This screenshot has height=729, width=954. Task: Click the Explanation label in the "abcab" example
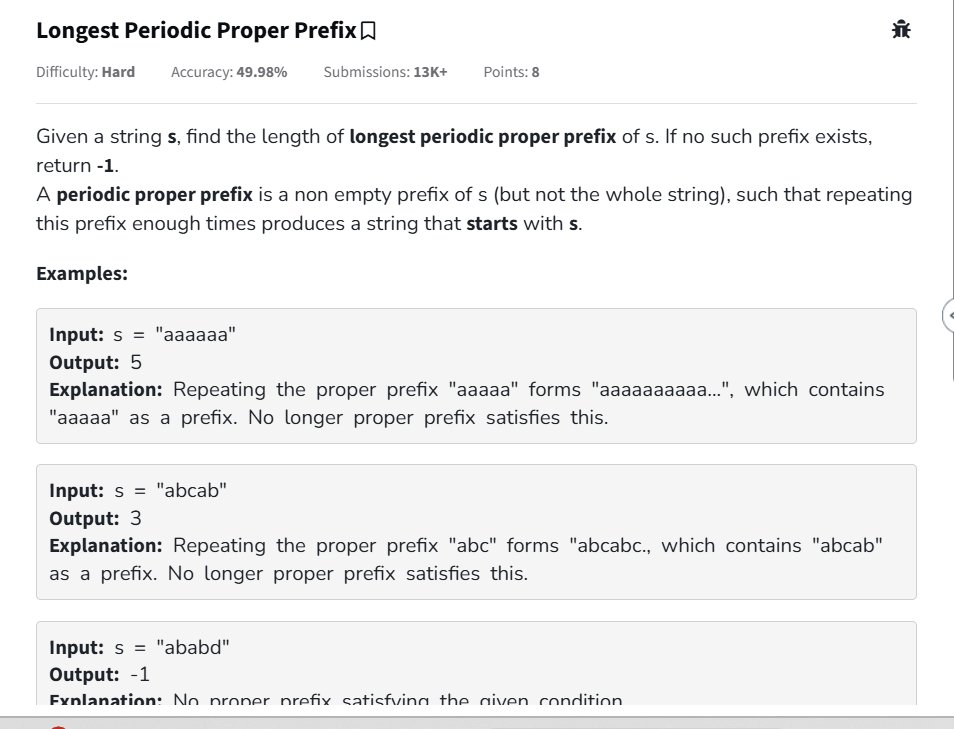[106, 545]
